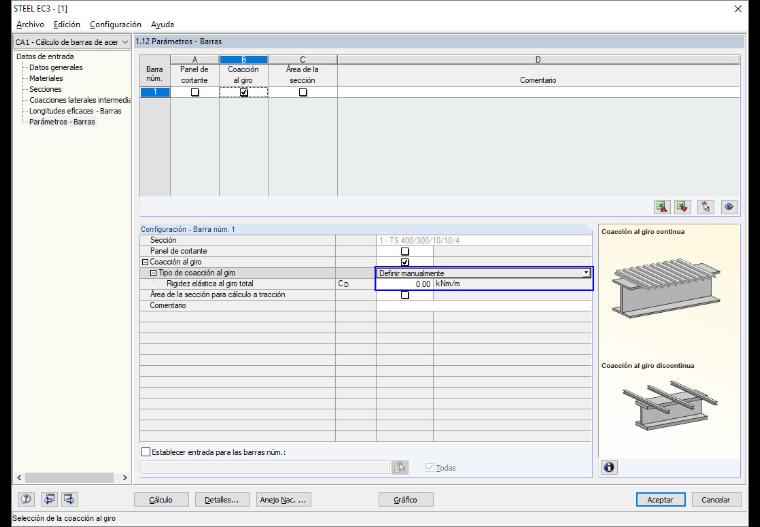Screen dimensions: 760x527
Task: Open Anejo Nac. ... button
Action: click(283, 499)
